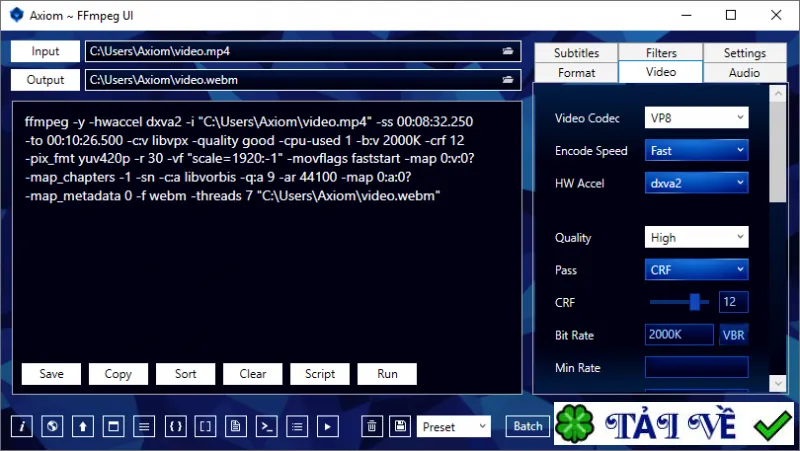
Task: Click the floppy disk save preset icon
Action: pos(401,427)
